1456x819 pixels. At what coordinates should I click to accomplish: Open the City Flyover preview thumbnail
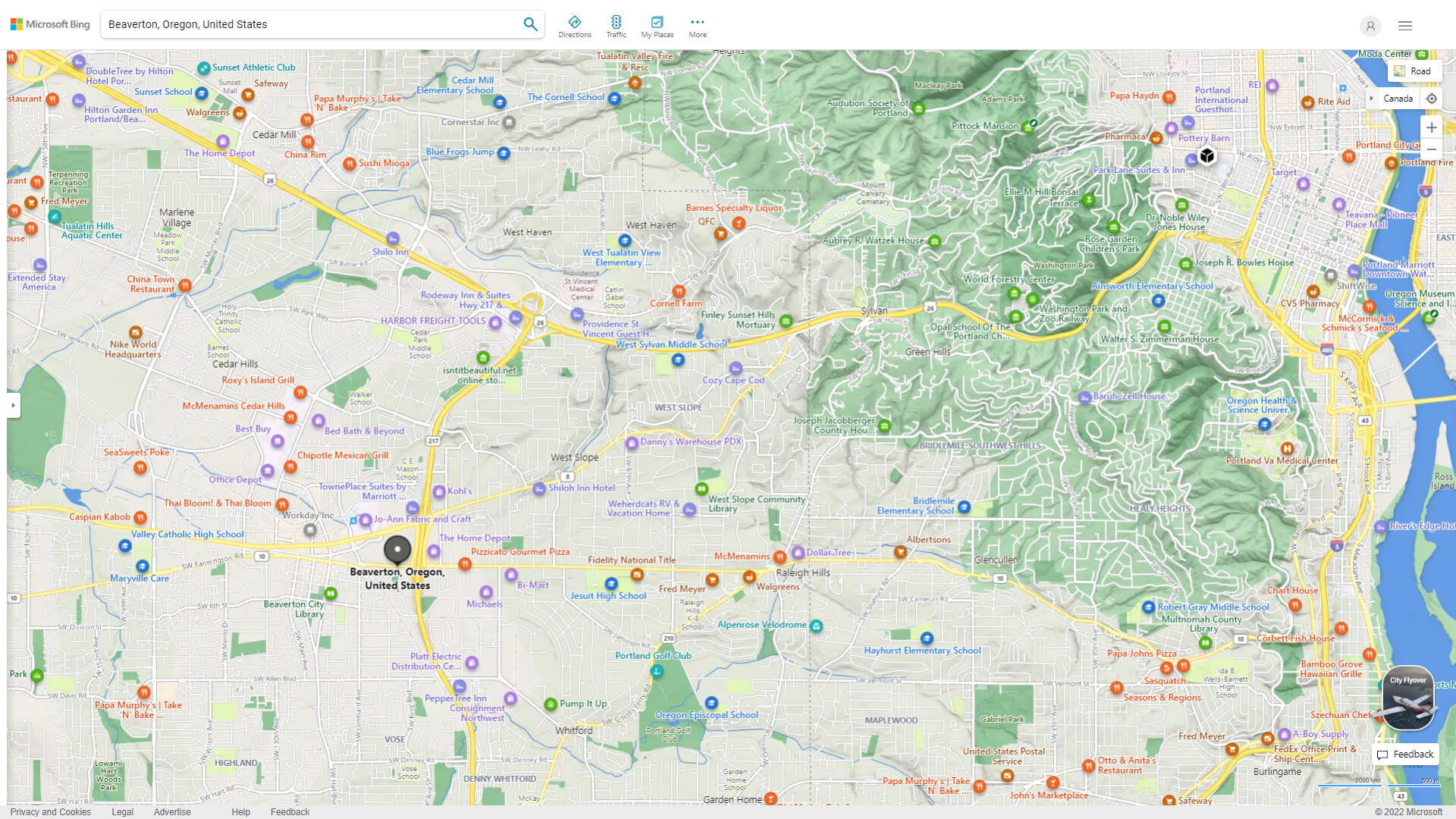[1407, 699]
